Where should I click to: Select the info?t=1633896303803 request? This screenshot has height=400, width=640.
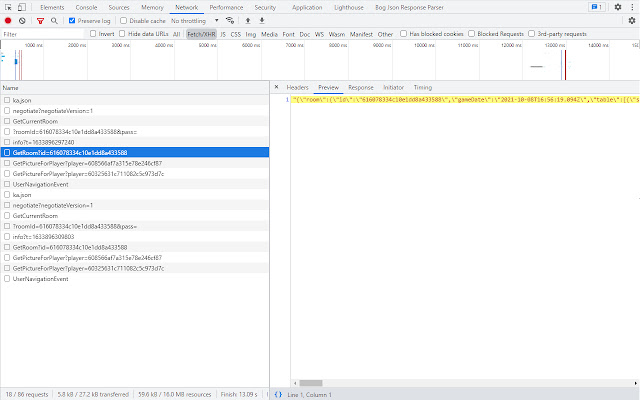click(x=135, y=237)
